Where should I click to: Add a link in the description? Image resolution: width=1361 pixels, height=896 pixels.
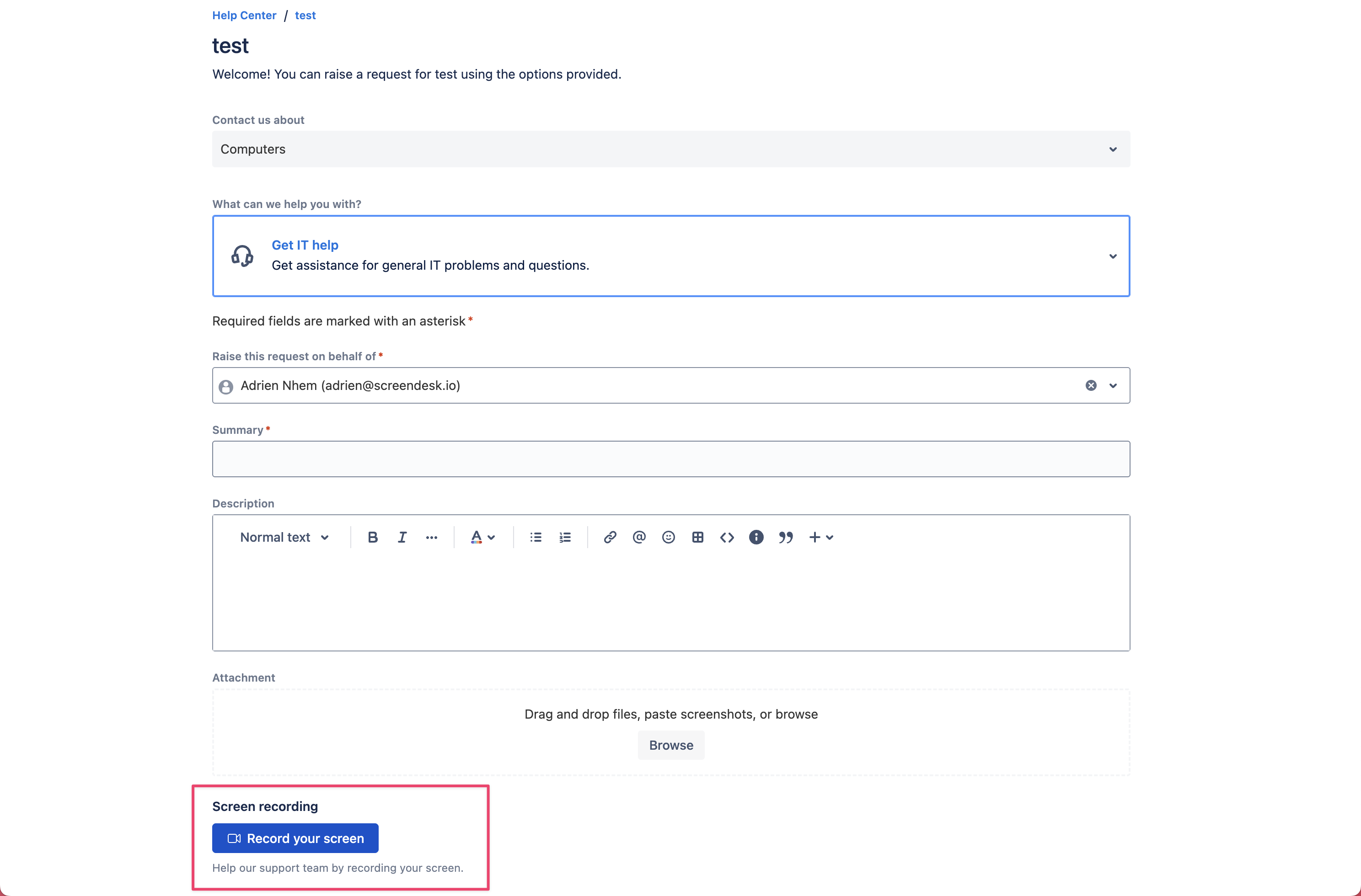coord(610,537)
